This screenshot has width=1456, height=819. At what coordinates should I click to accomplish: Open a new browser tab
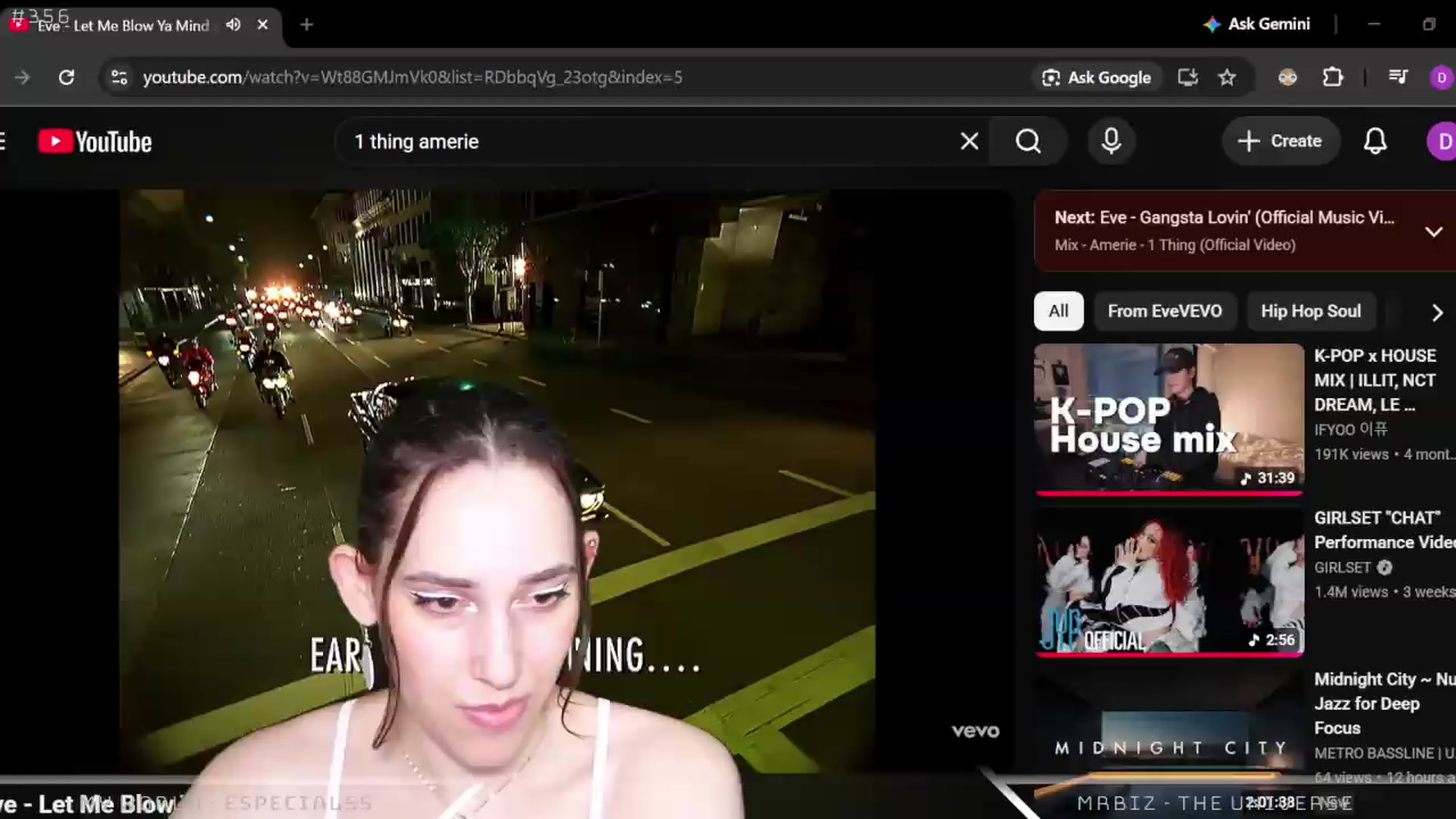[306, 25]
